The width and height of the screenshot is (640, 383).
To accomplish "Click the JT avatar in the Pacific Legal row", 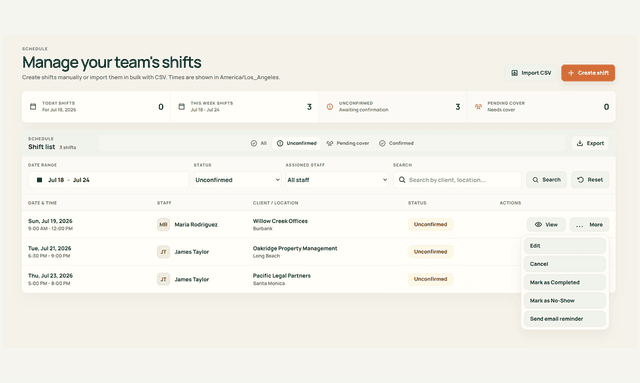I will [163, 279].
